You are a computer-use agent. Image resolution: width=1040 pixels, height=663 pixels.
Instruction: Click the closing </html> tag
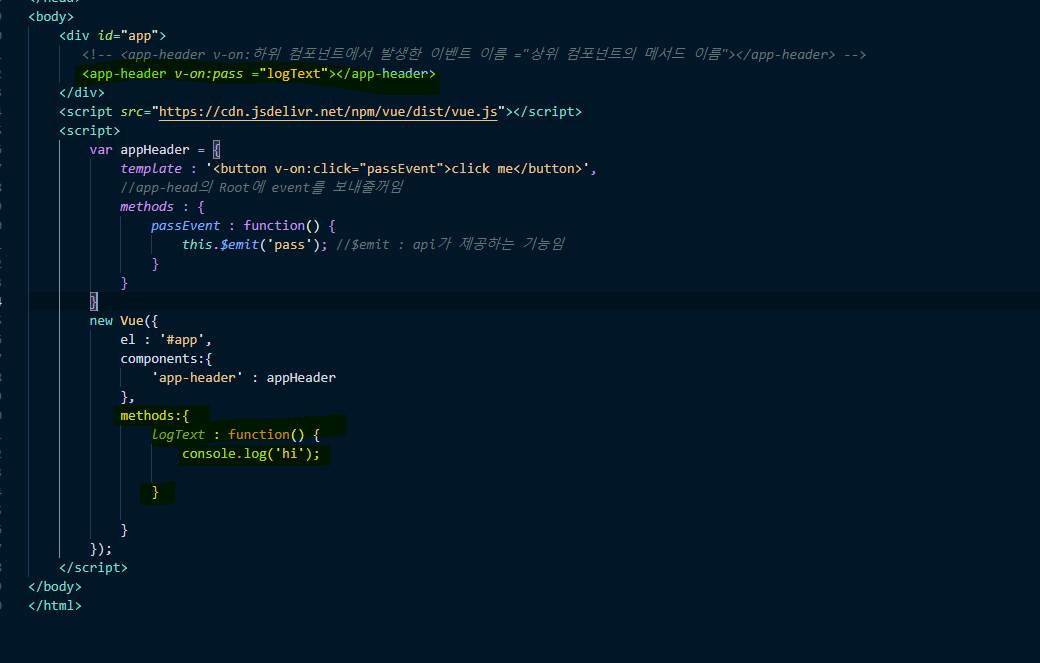55,605
